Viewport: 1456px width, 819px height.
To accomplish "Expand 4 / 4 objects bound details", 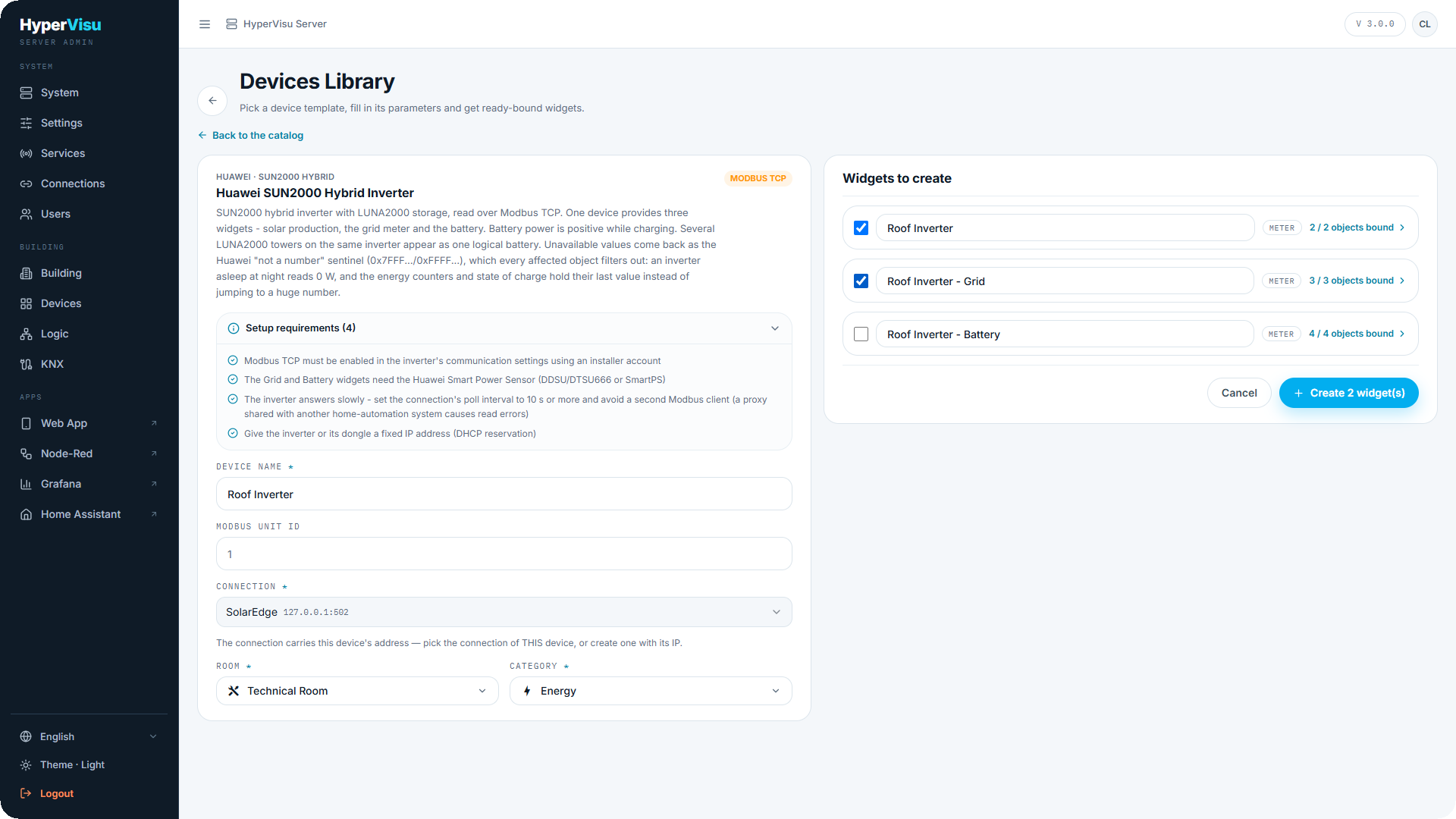I will (1357, 334).
